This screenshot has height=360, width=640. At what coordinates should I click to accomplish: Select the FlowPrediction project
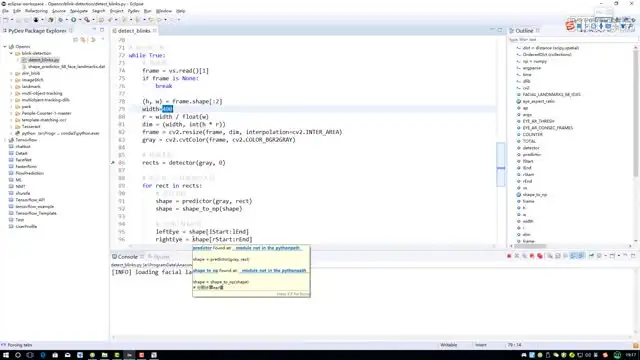click(x=29, y=173)
